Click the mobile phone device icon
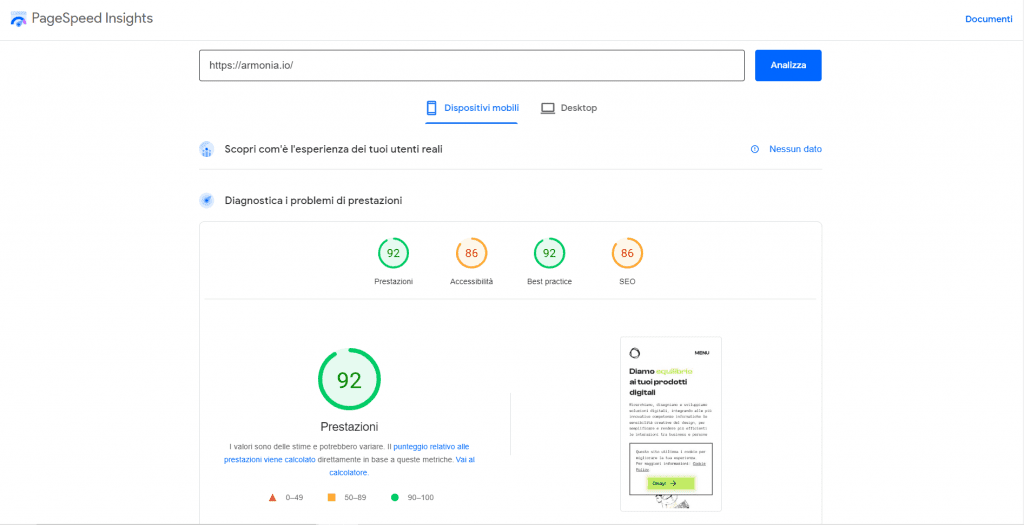1024x525 pixels. coord(432,108)
